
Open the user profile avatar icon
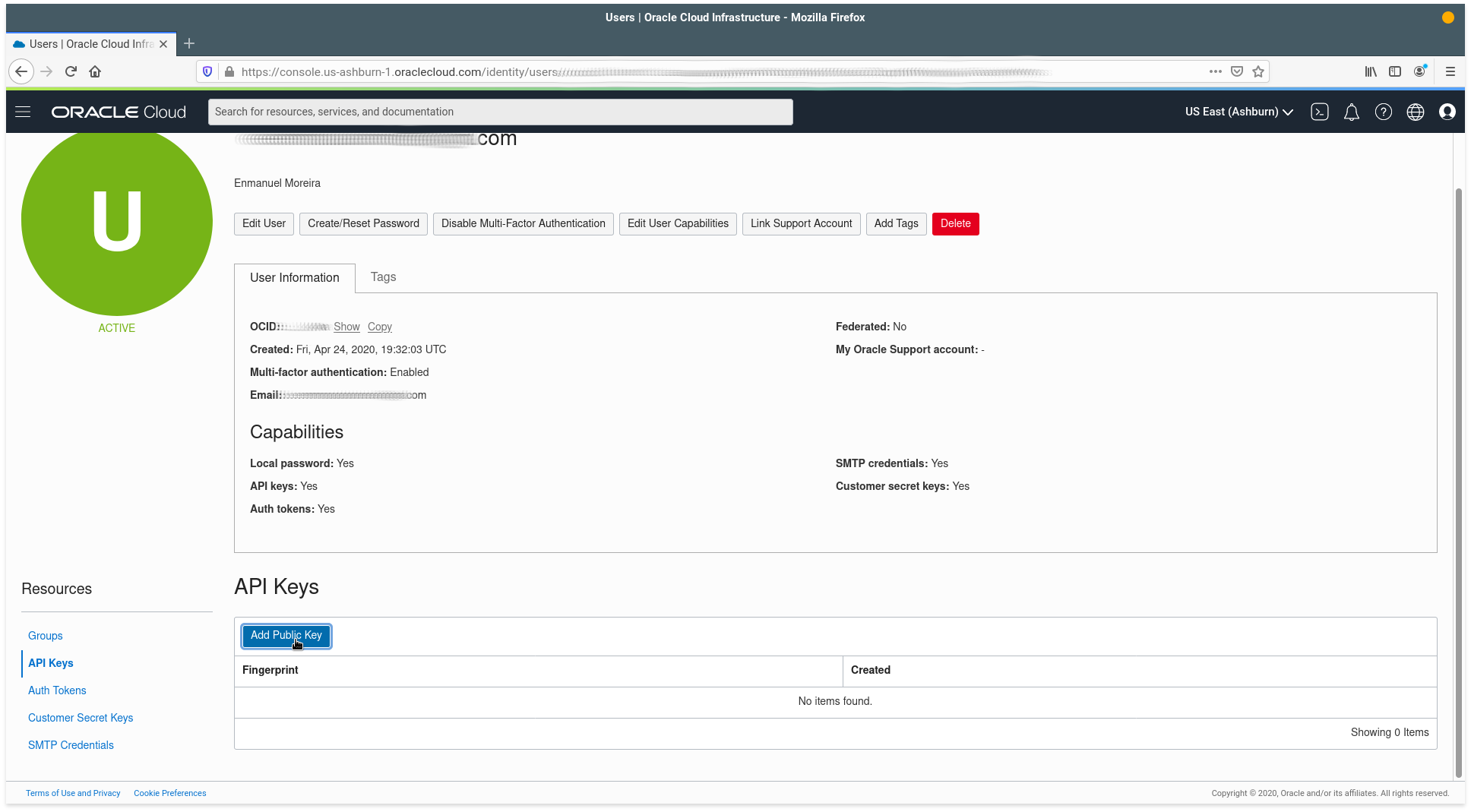point(1447,112)
